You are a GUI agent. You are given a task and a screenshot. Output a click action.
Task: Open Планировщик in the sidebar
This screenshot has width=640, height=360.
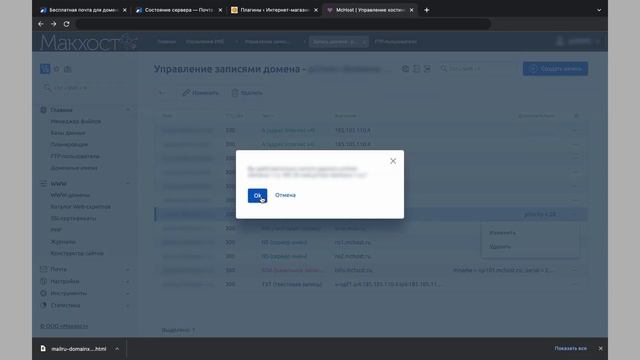pyautogui.click(x=69, y=144)
